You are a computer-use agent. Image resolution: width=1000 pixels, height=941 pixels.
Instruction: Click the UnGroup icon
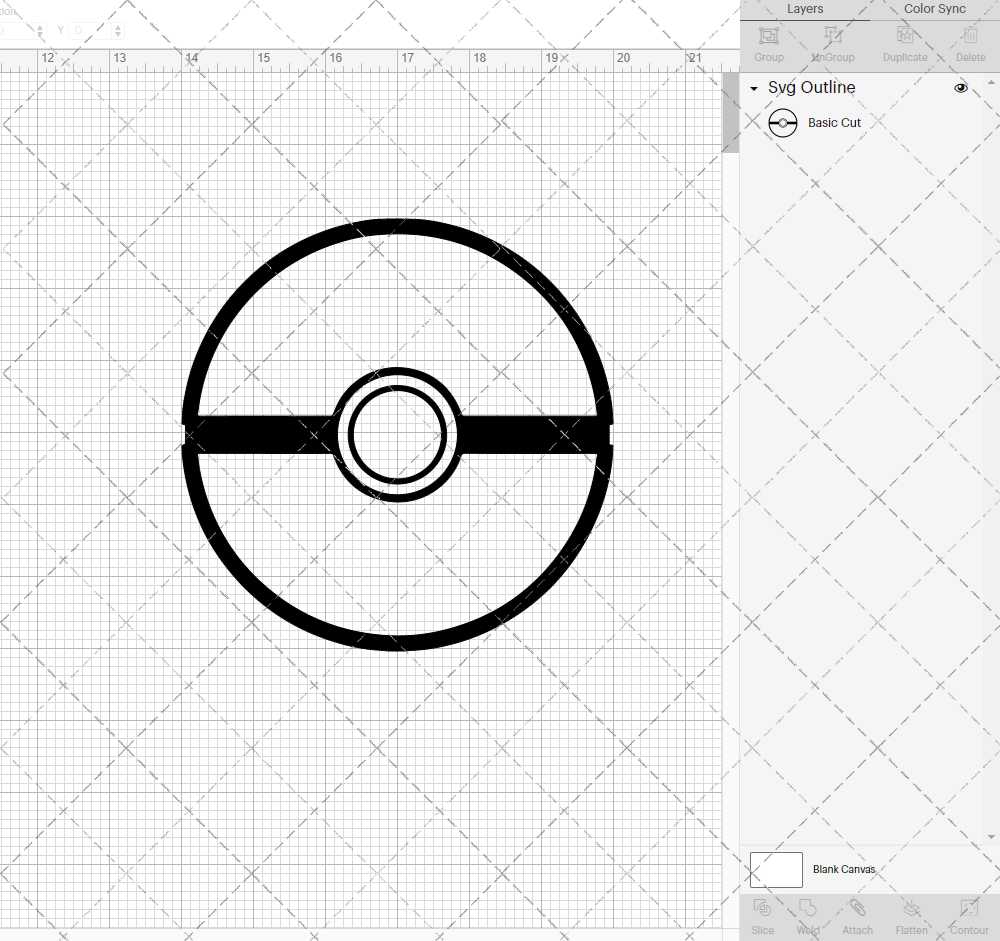click(832, 40)
